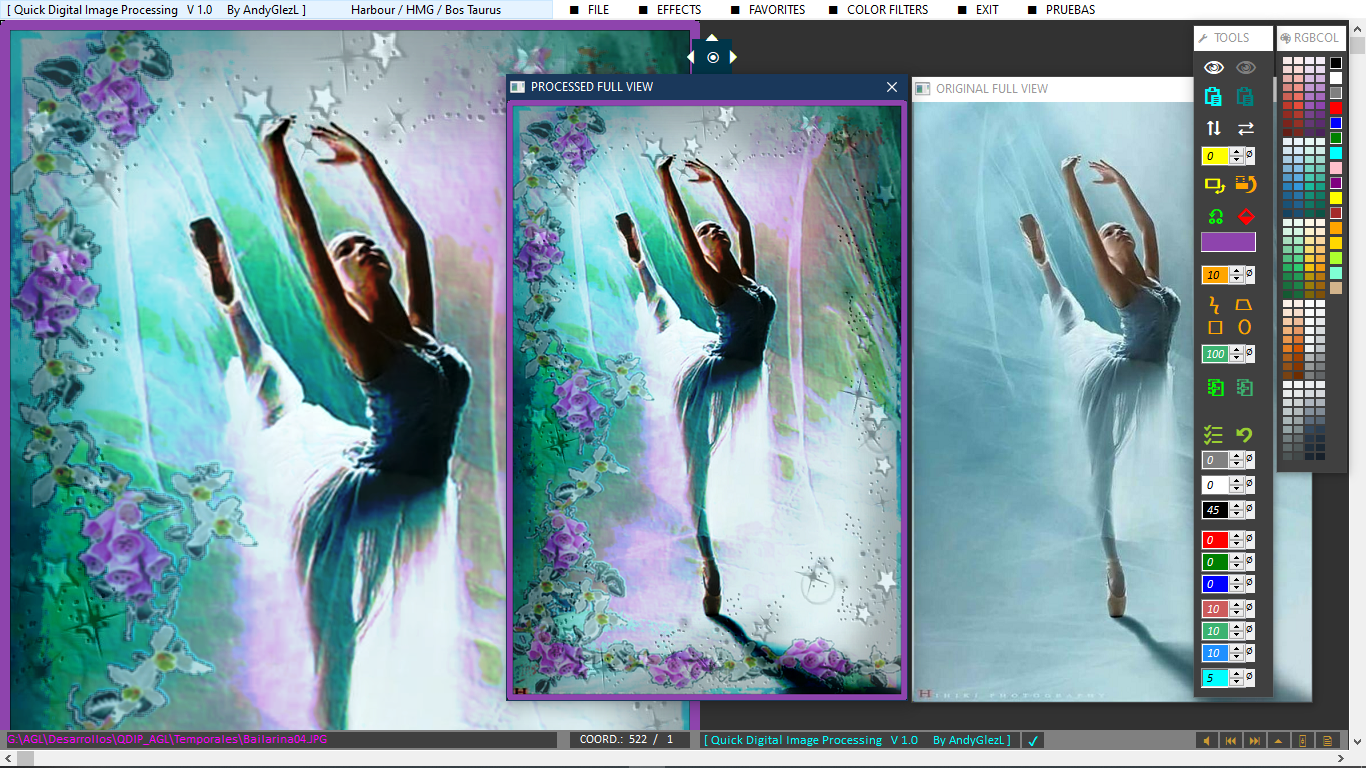Select the orange ellipse shape tool
This screenshot has width=1366, height=768.
pyautogui.click(x=1245, y=326)
